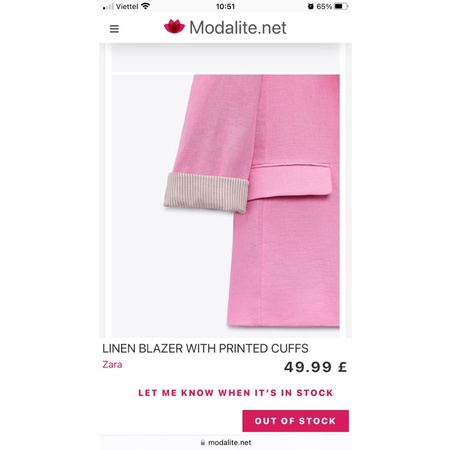450x450 pixels.
Task: Tap the Viettel carrier label
Action: point(127,6)
